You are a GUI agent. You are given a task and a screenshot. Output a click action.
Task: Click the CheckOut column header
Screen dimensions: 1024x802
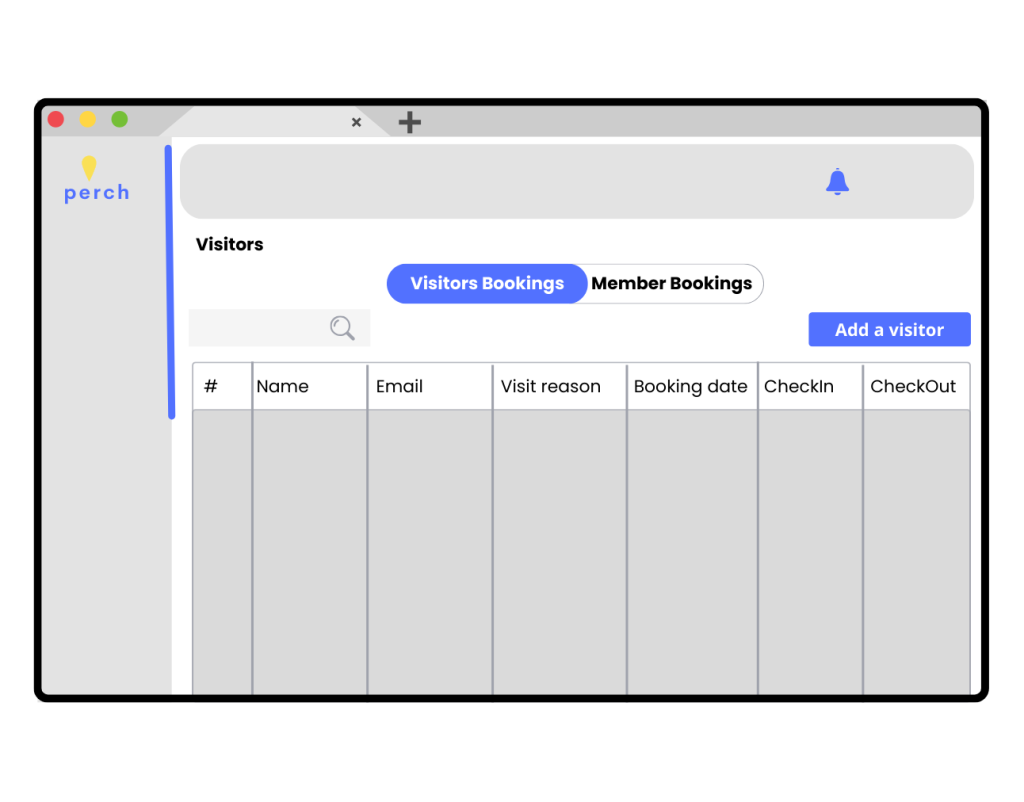pos(913,386)
